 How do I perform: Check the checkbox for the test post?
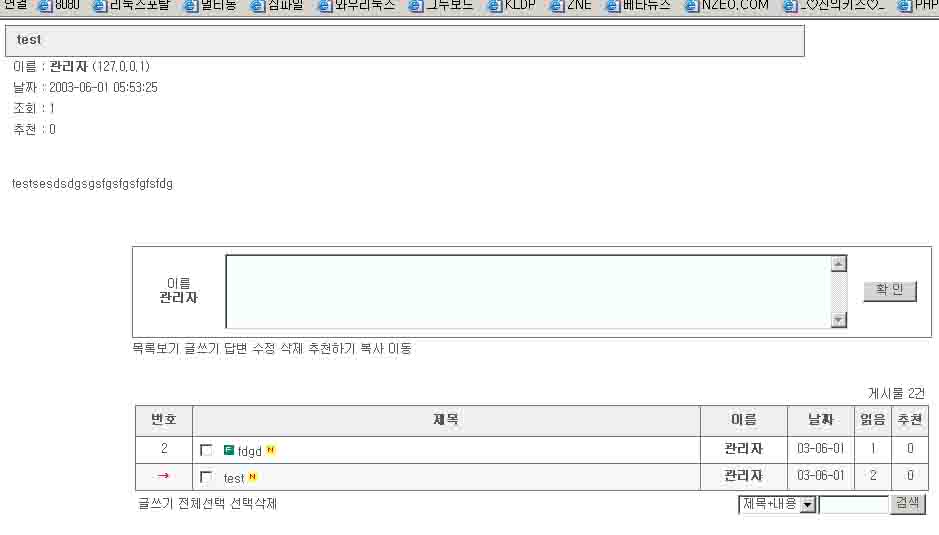click(206, 478)
